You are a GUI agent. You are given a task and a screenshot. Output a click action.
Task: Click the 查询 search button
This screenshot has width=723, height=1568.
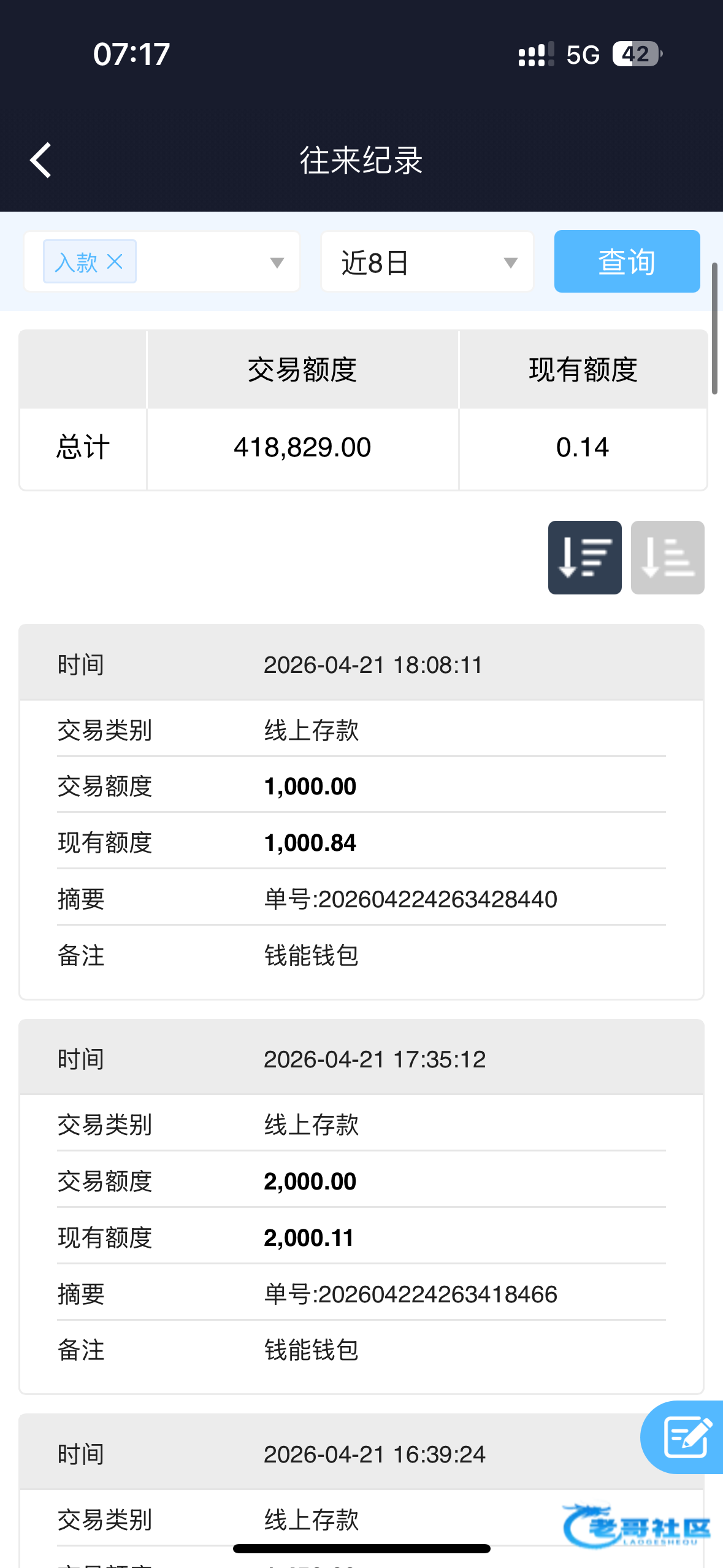pyautogui.click(x=627, y=261)
